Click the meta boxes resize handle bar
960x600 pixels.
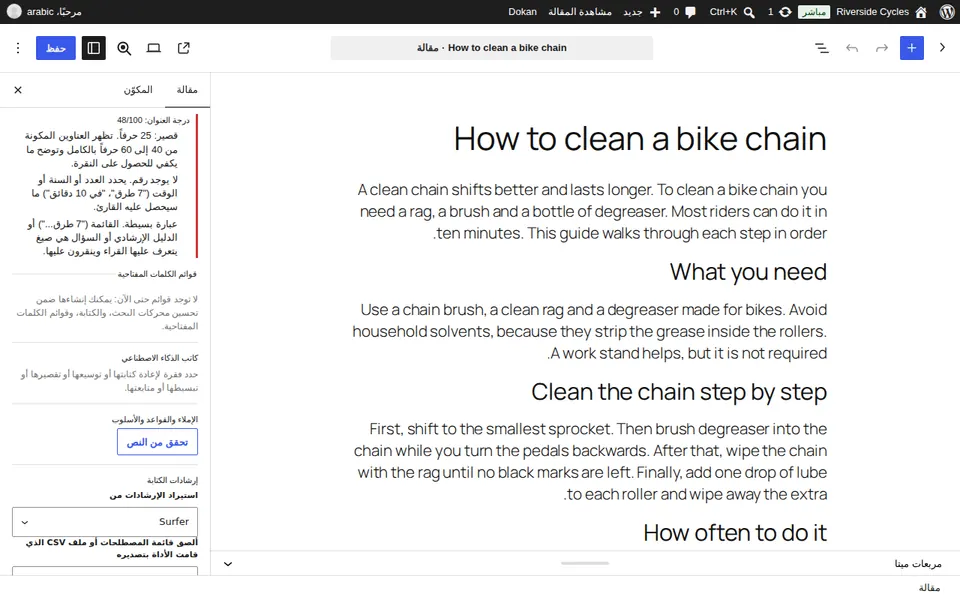click(585, 563)
